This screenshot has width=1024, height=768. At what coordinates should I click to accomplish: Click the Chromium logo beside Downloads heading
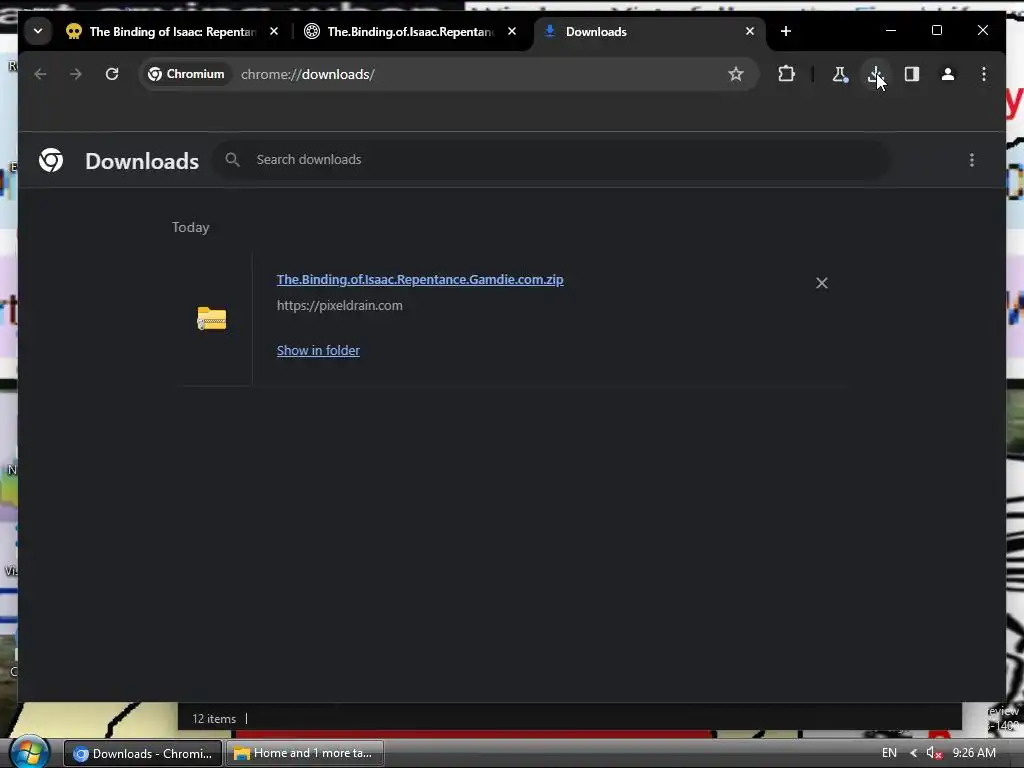[x=51, y=160]
